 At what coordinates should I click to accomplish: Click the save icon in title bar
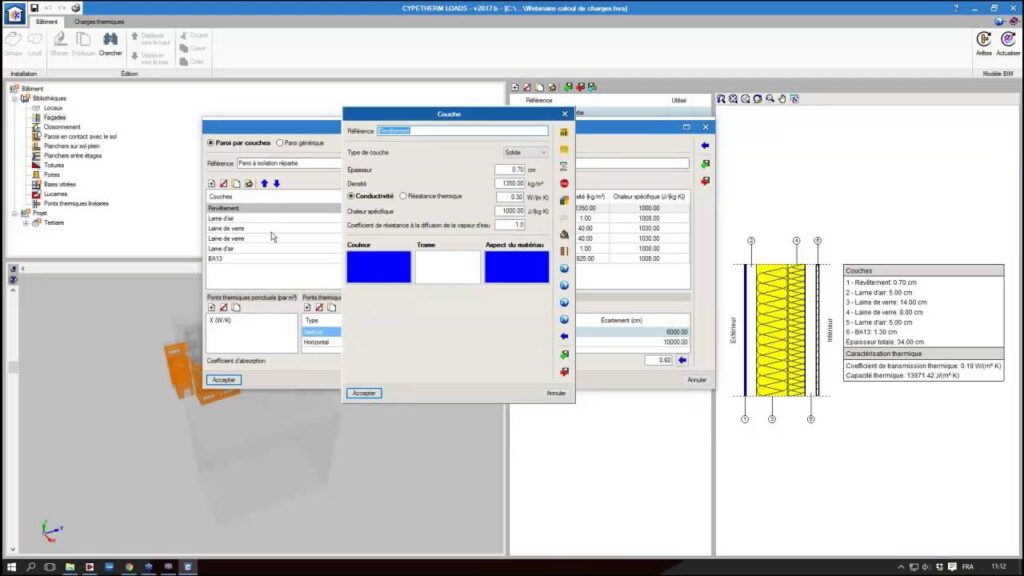pyautogui.click(x=34, y=7)
